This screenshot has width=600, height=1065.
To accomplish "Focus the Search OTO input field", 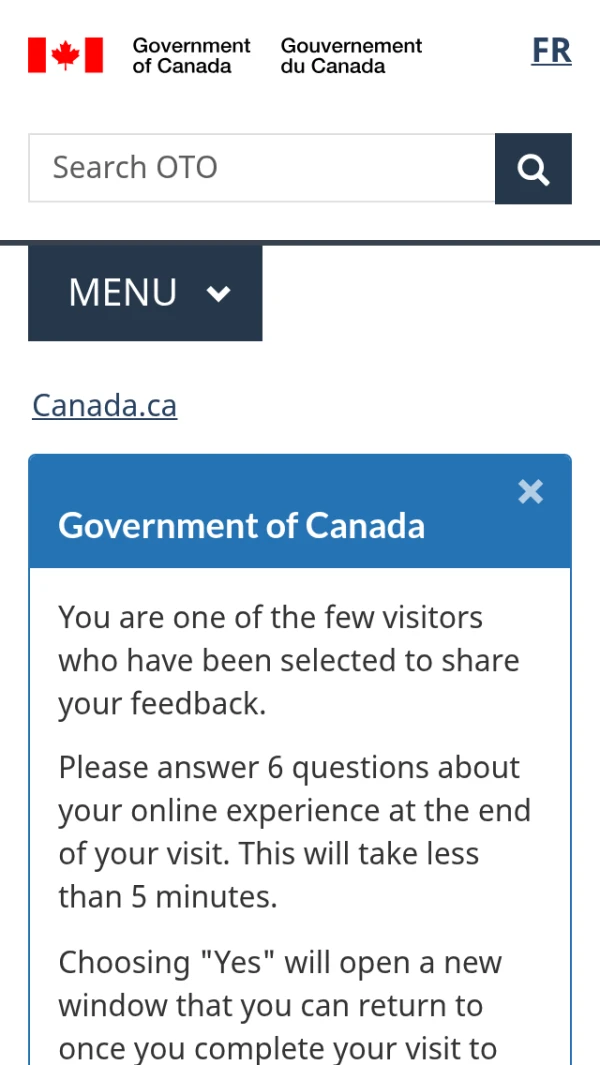I will pyautogui.click(x=262, y=168).
